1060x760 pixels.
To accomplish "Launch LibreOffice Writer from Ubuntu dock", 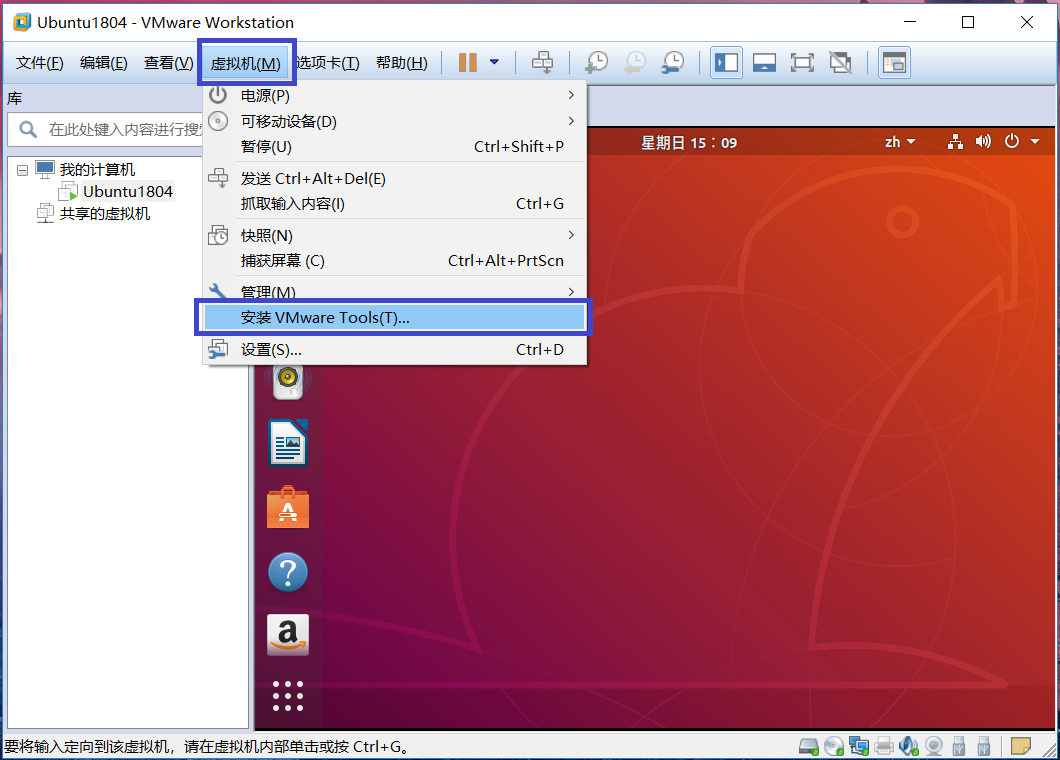I will 288,443.
